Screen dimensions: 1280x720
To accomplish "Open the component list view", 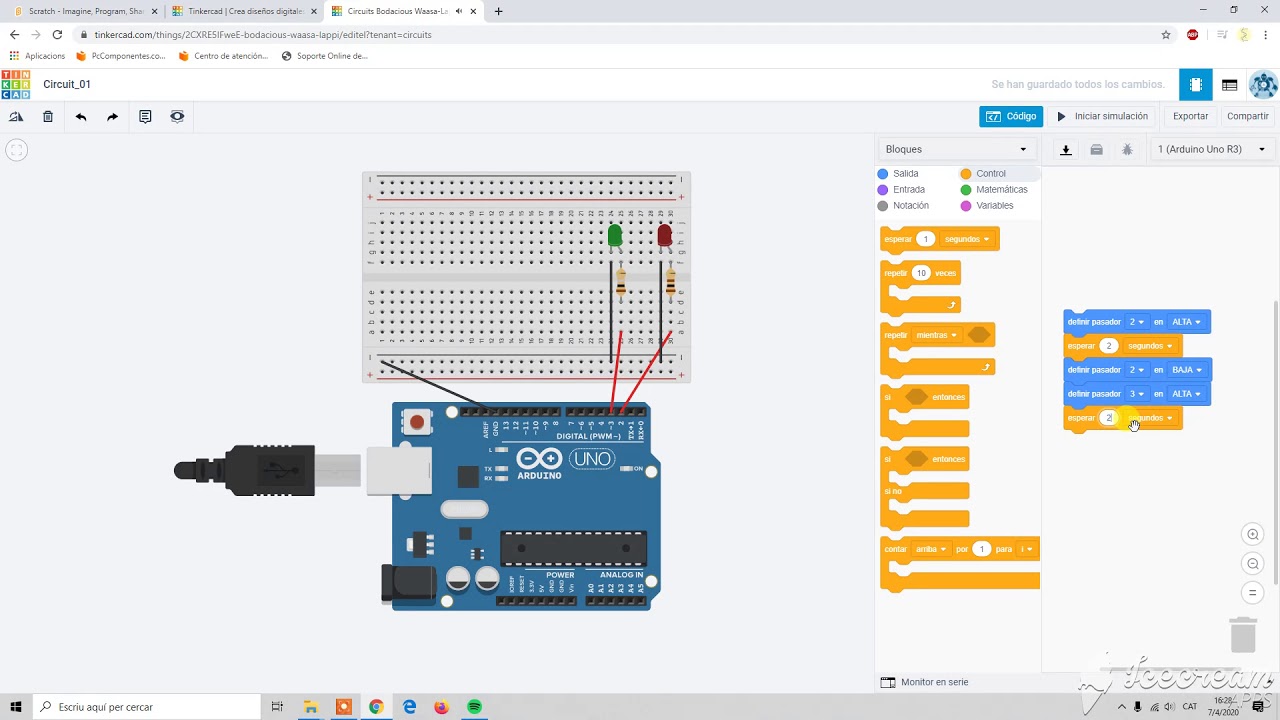I will 1230,85.
